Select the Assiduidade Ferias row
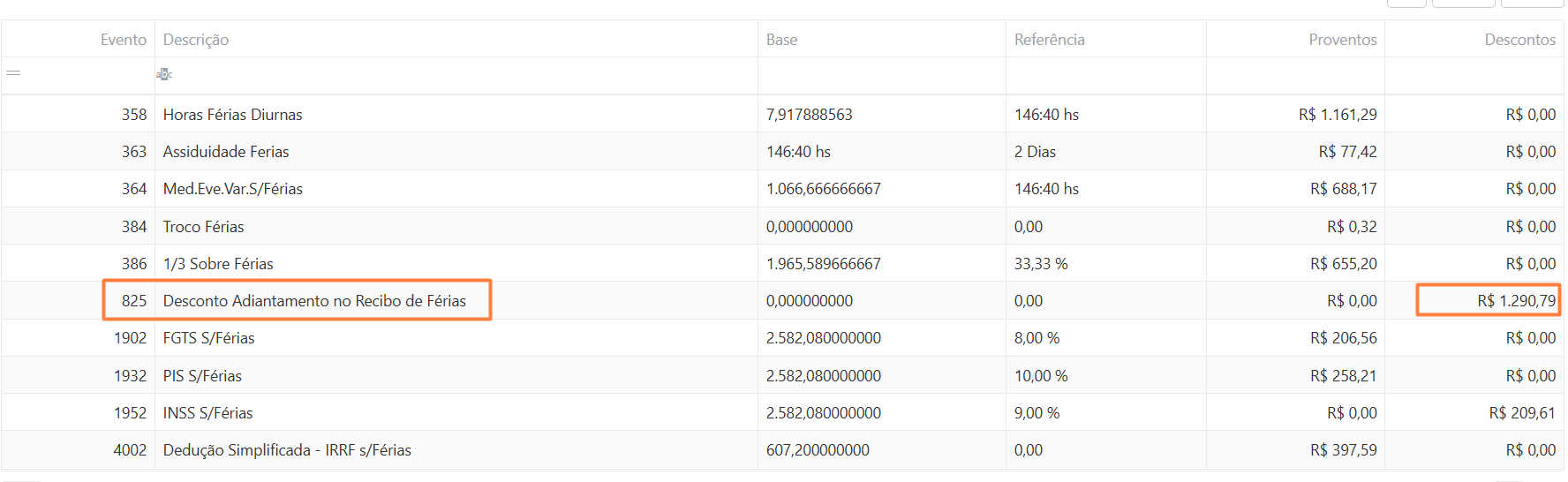Viewport: 1568px width, 482px height. 226,152
